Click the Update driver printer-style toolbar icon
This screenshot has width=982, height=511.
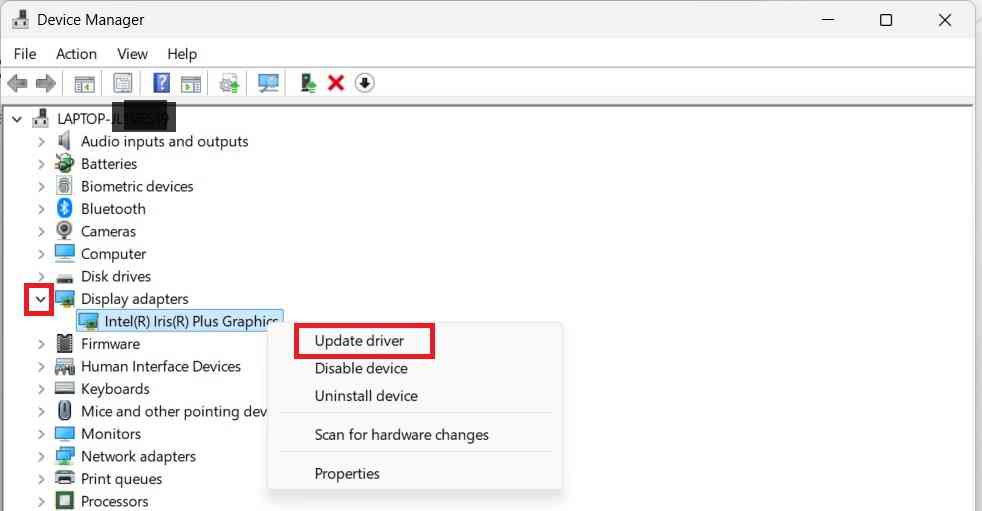[229, 83]
